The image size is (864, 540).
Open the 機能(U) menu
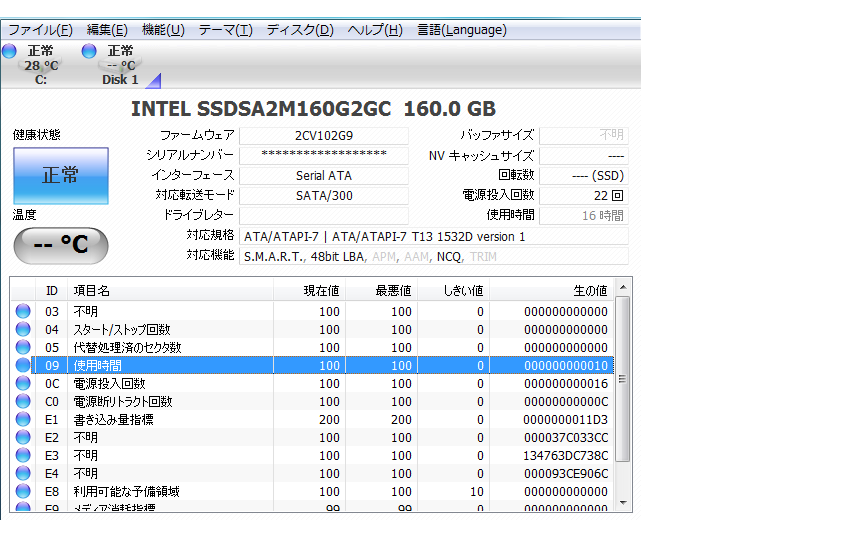163,30
